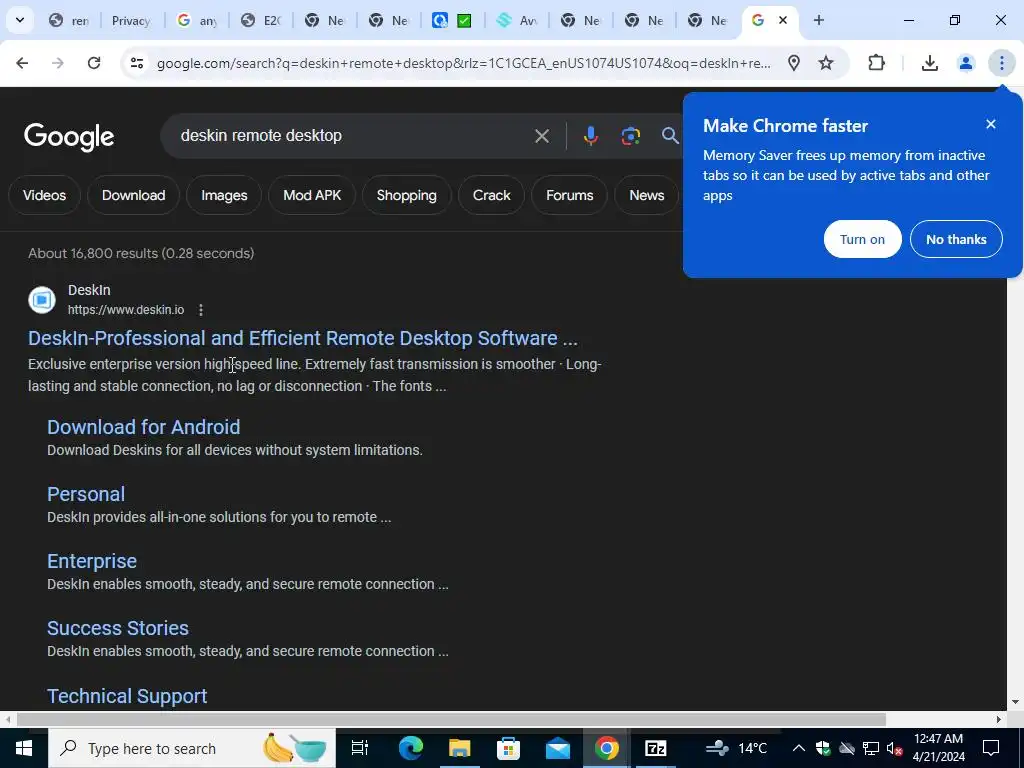Image resolution: width=1024 pixels, height=768 pixels.
Task: Filter results by Forums
Action: 569,195
